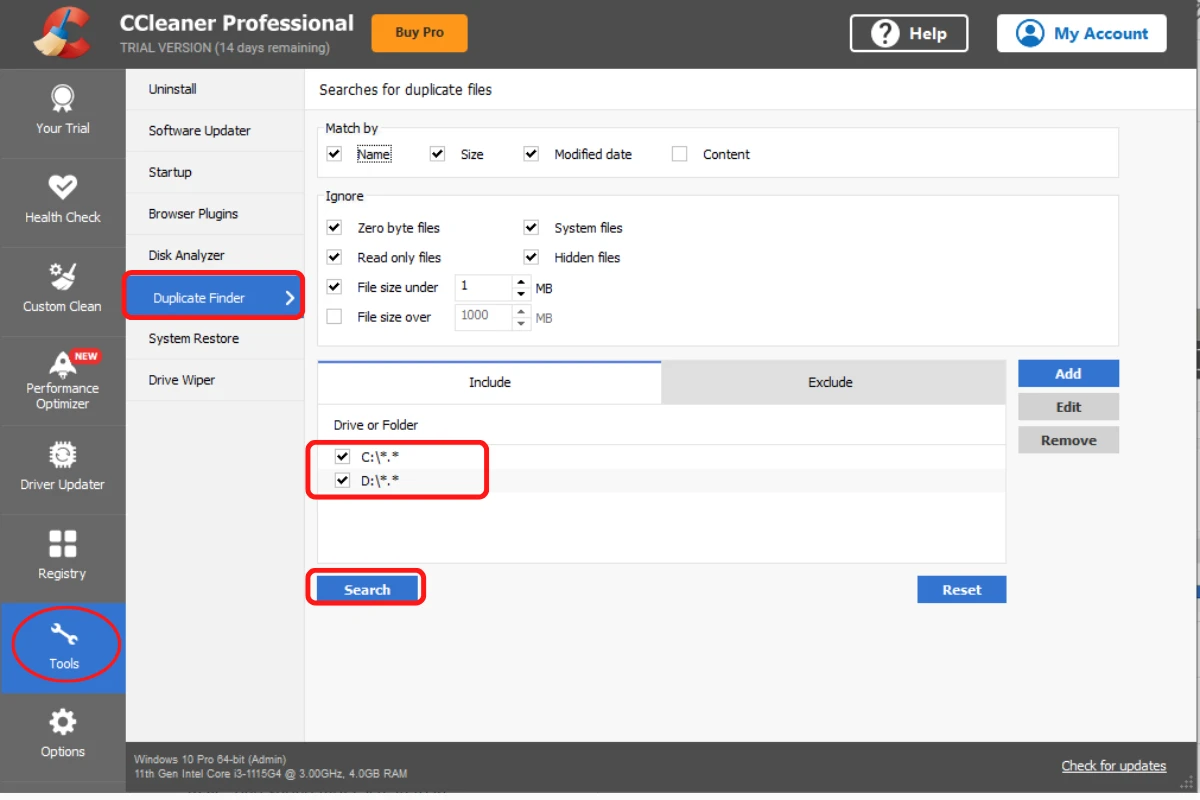The image size is (1200, 800).
Task: Click Reset button
Action: pyautogui.click(x=961, y=590)
